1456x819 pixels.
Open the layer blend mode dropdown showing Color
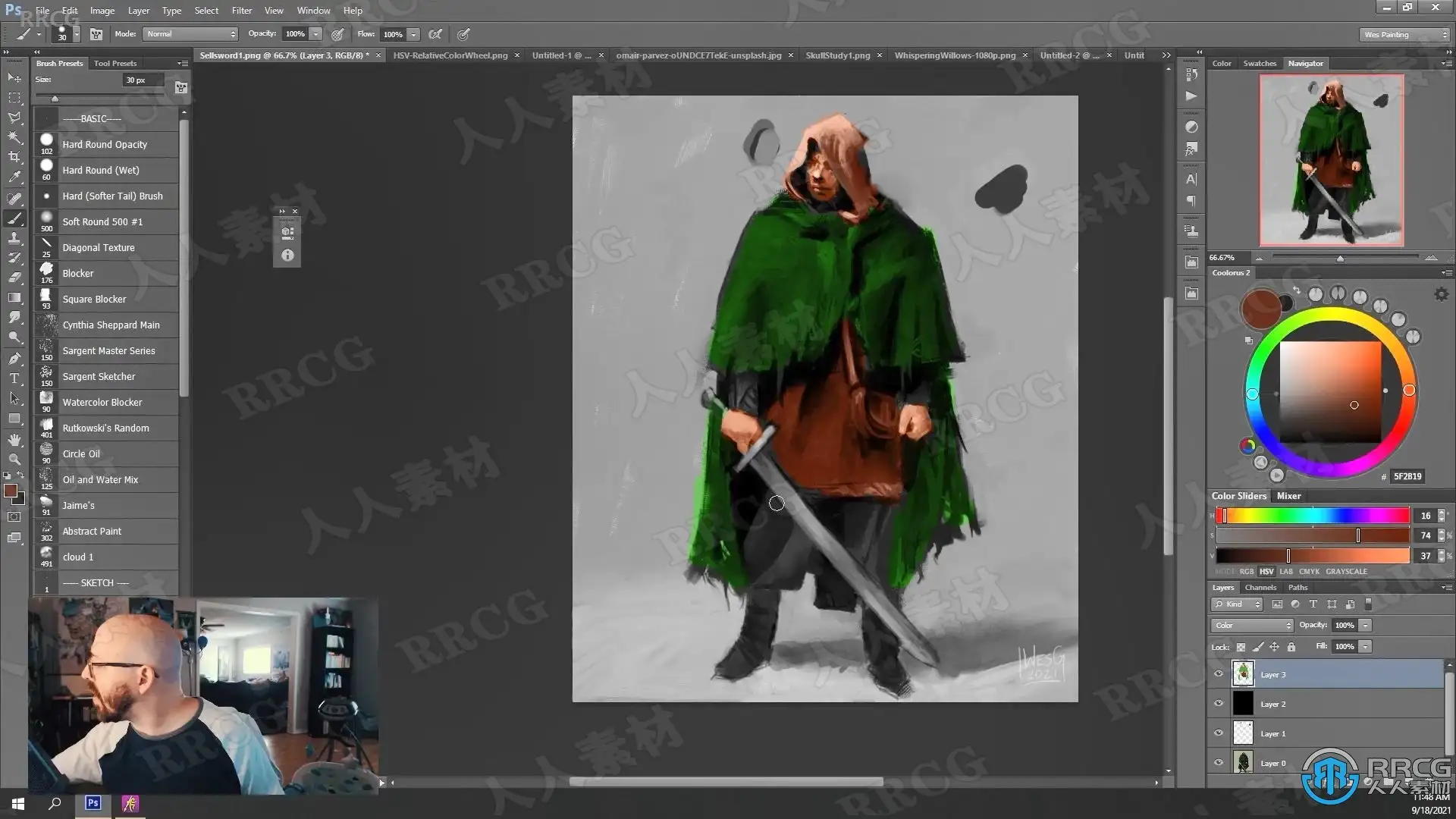click(x=1251, y=626)
